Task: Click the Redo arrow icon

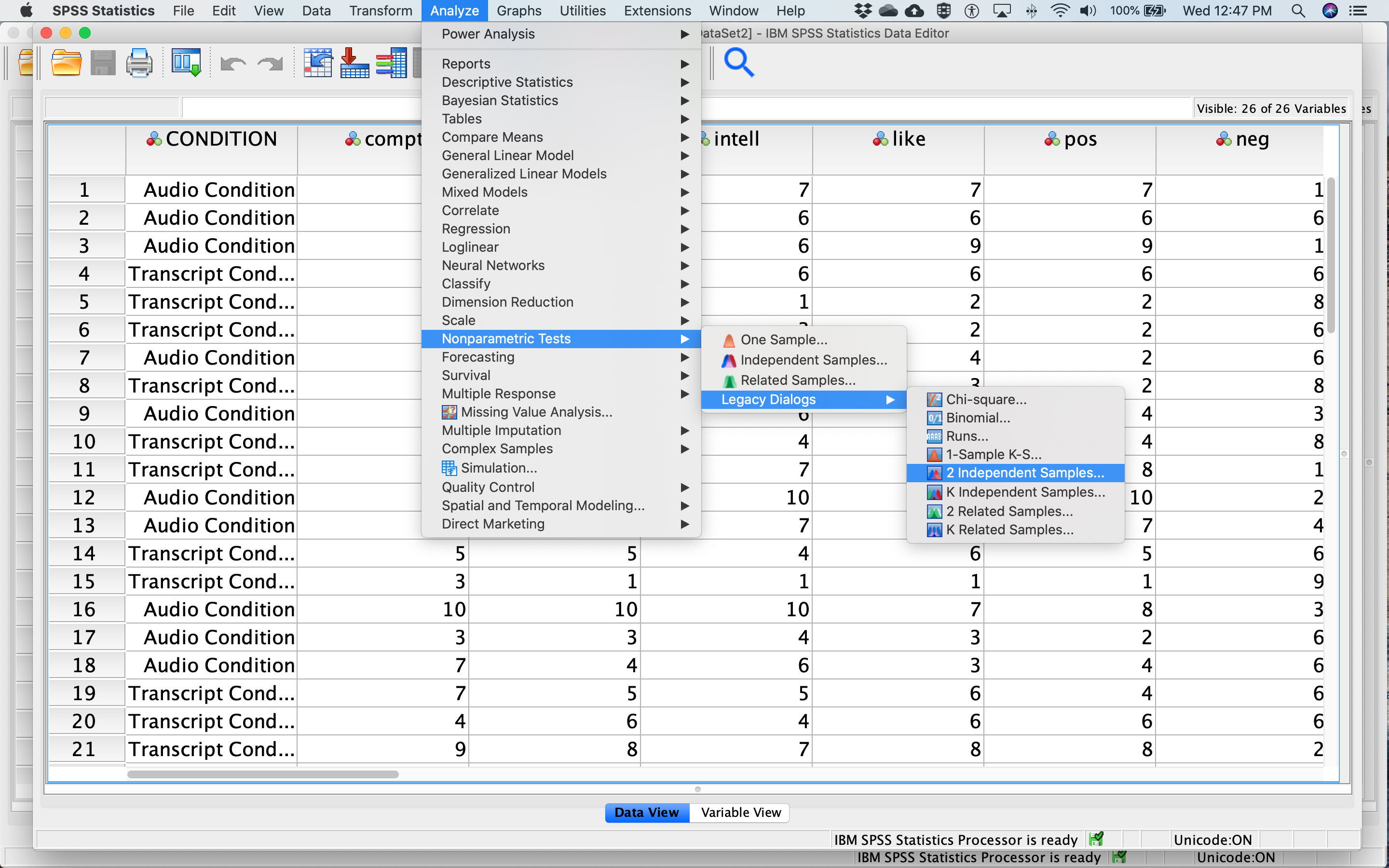Action: pos(270,63)
